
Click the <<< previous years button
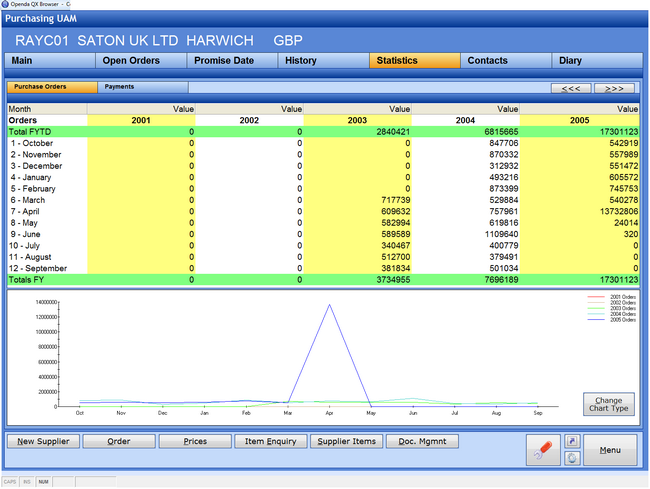point(571,88)
